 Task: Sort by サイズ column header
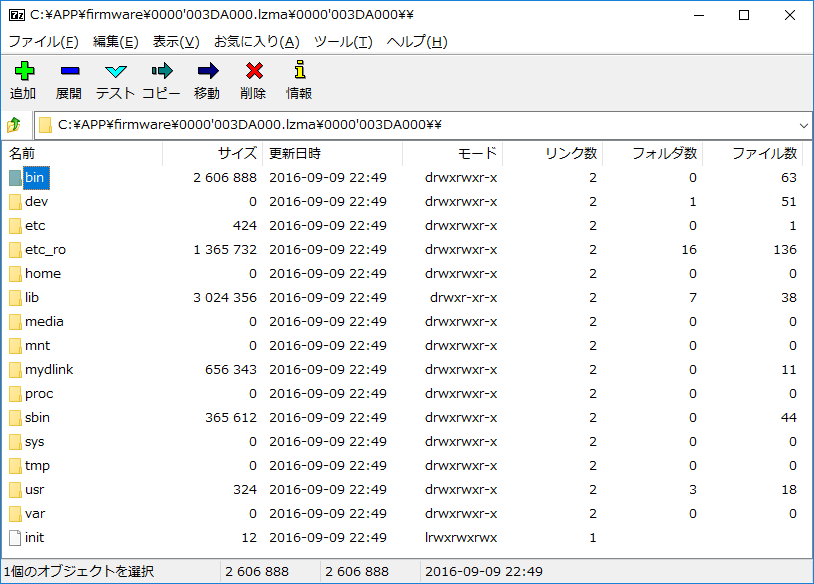click(213, 153)
